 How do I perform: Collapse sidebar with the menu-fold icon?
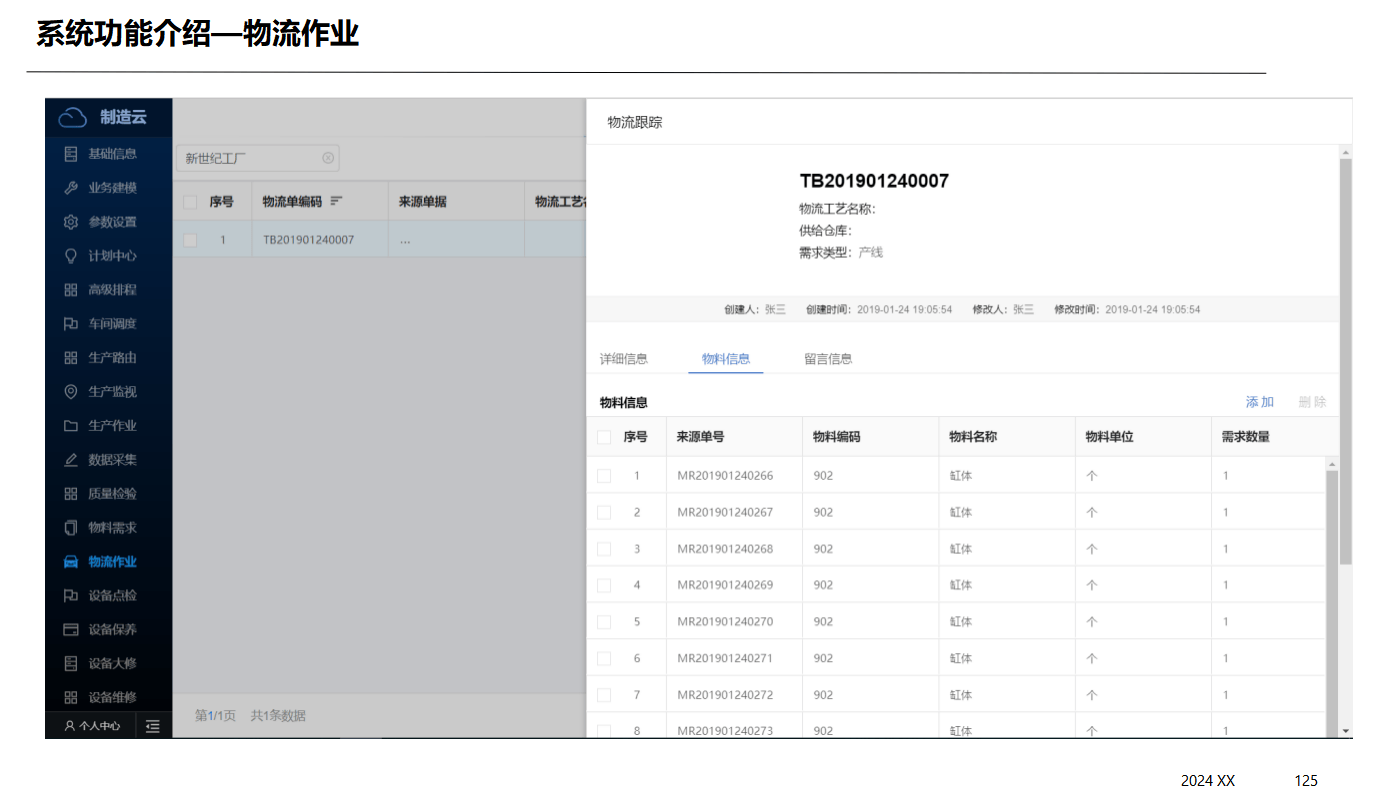tap(152, 727)
